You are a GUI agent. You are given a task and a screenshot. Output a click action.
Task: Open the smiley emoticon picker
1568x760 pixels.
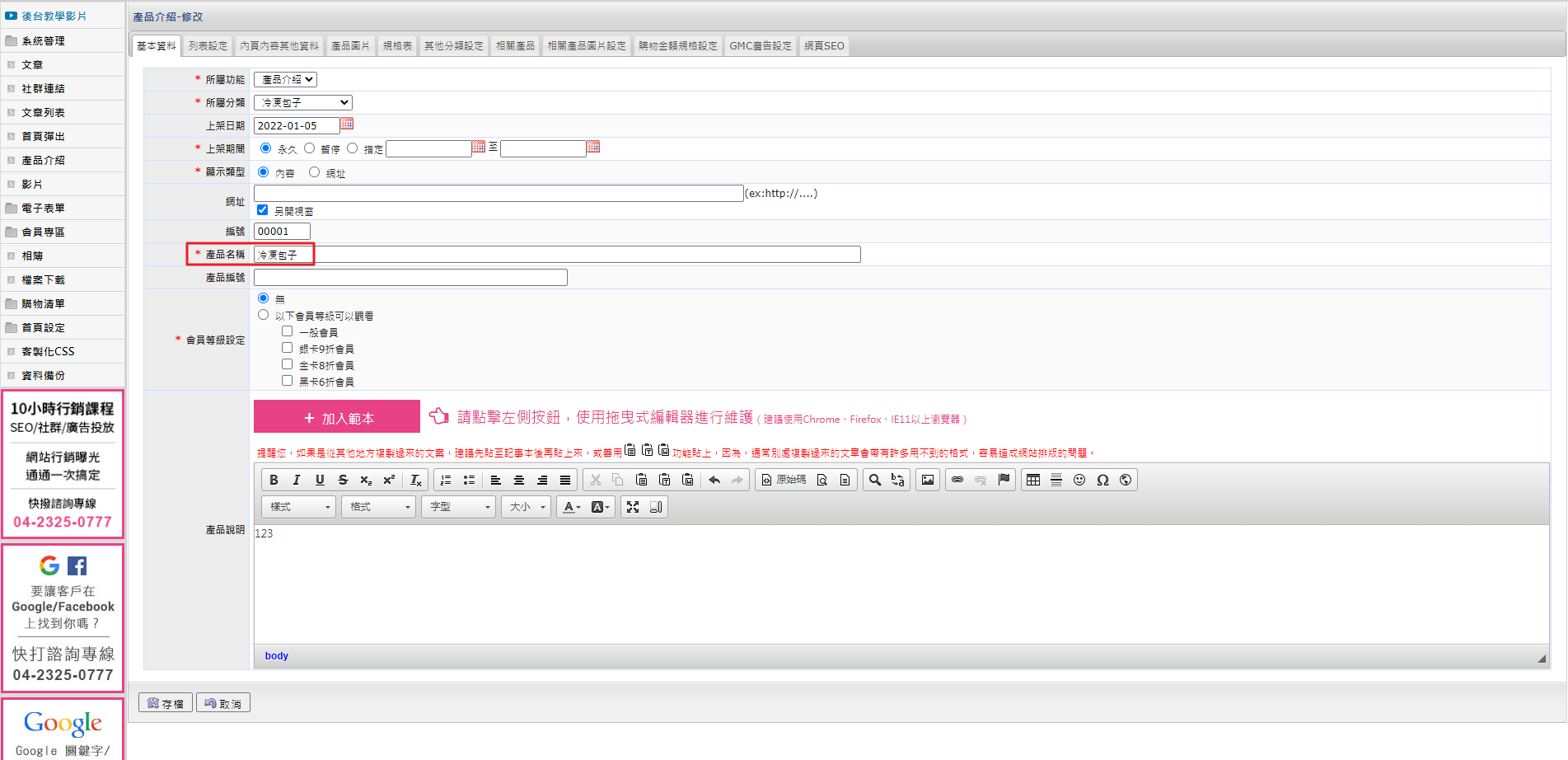(1079, 480)
